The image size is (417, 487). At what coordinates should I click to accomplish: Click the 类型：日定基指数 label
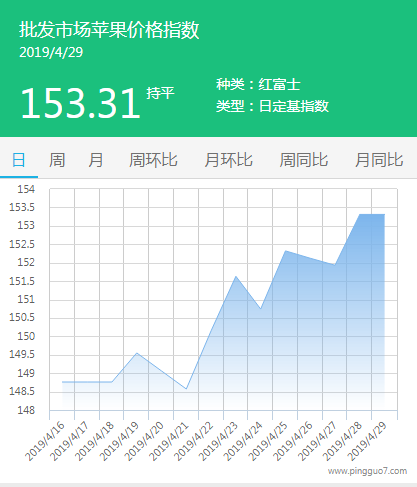click(272, 106)
